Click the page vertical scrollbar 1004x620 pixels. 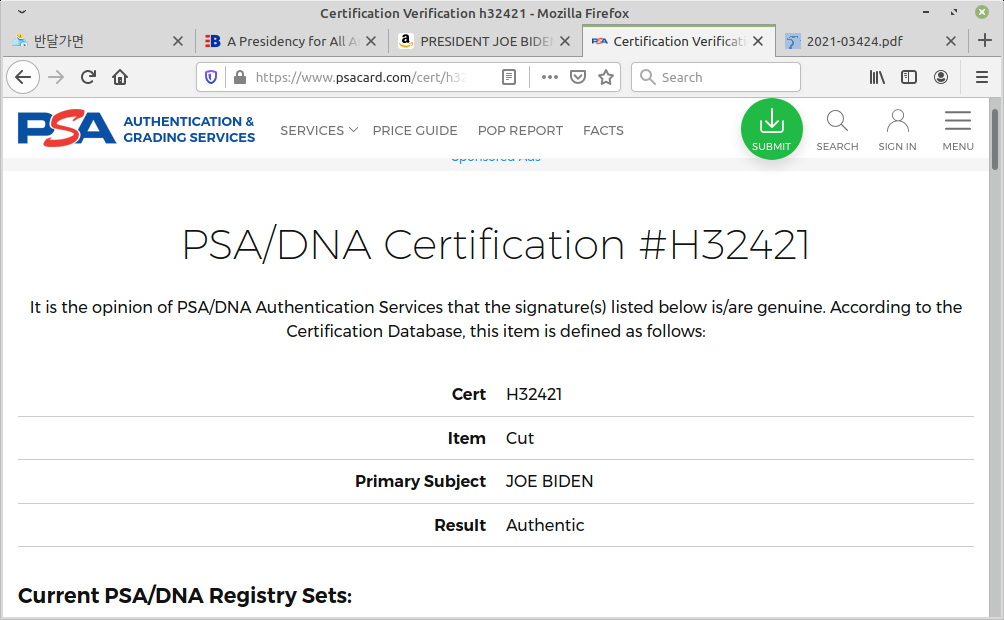tap(994, 139)
